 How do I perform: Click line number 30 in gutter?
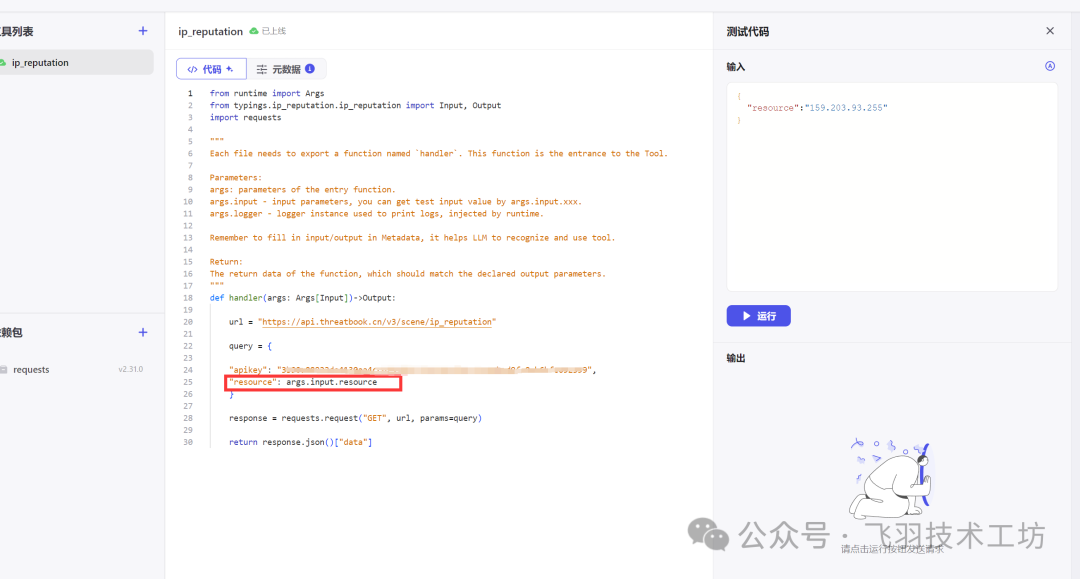(x=188, y=443)
